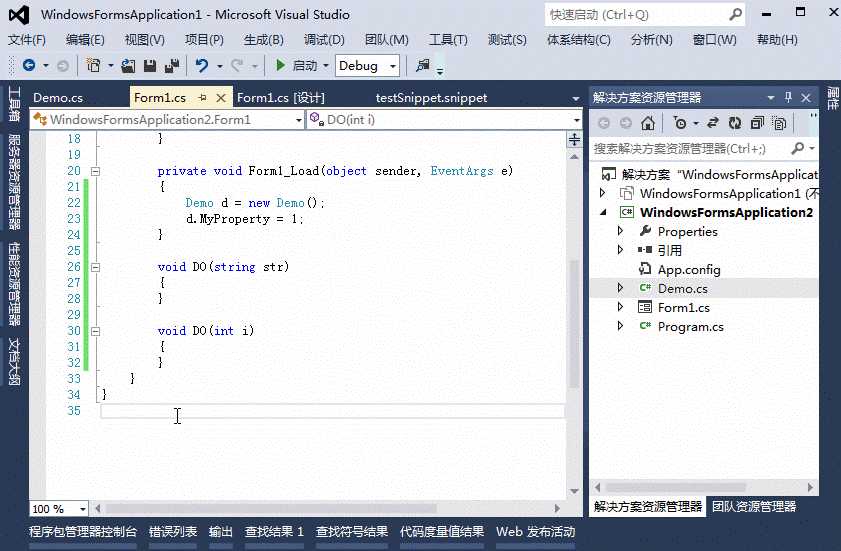Click the Solution Explorer horizontal scrollbar thumb
This screenshot has width=841, height=551.
675,487
